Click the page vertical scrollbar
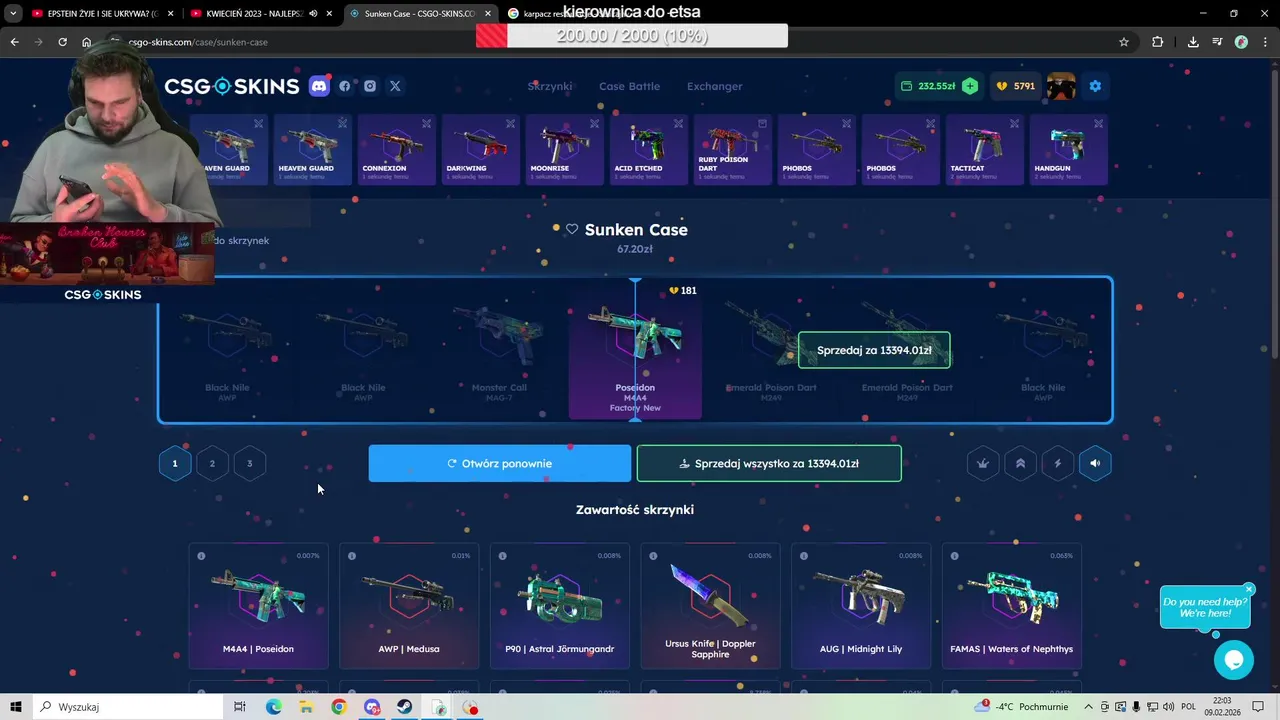The image size is (1280, 720). tap(1274, 210)
